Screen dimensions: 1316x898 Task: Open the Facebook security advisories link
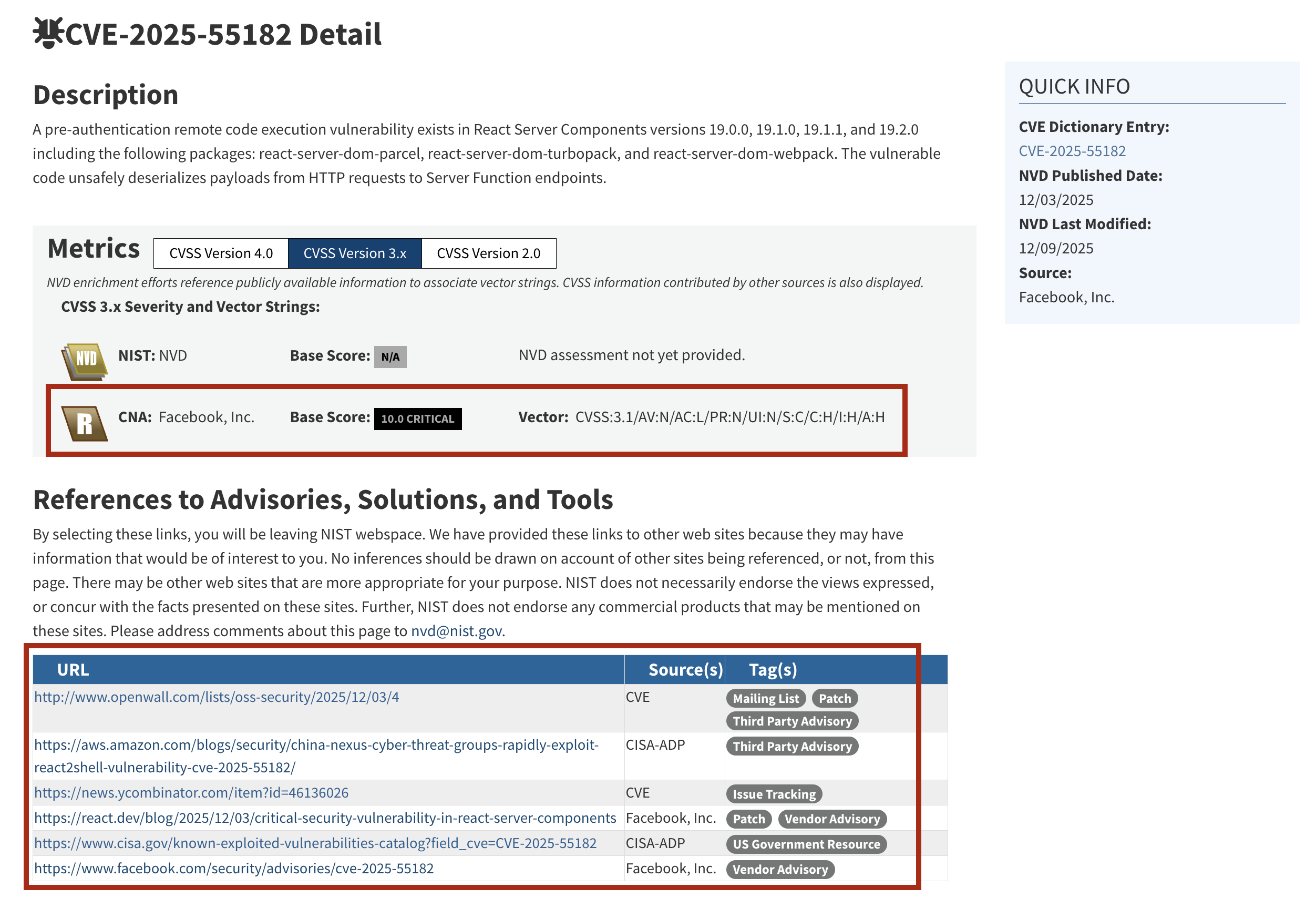(234, 868)
